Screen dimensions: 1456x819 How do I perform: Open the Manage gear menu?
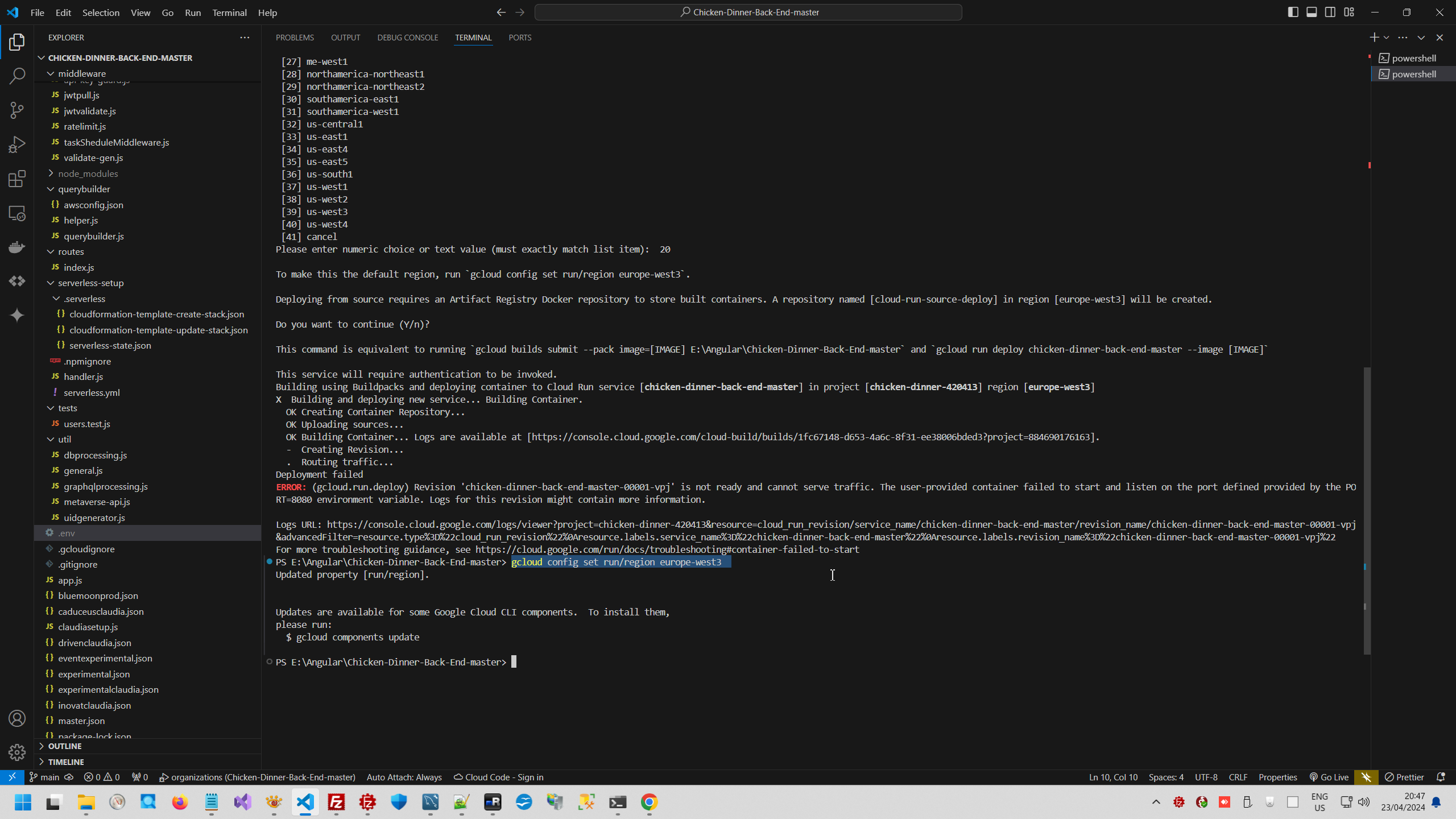[17, 752]
